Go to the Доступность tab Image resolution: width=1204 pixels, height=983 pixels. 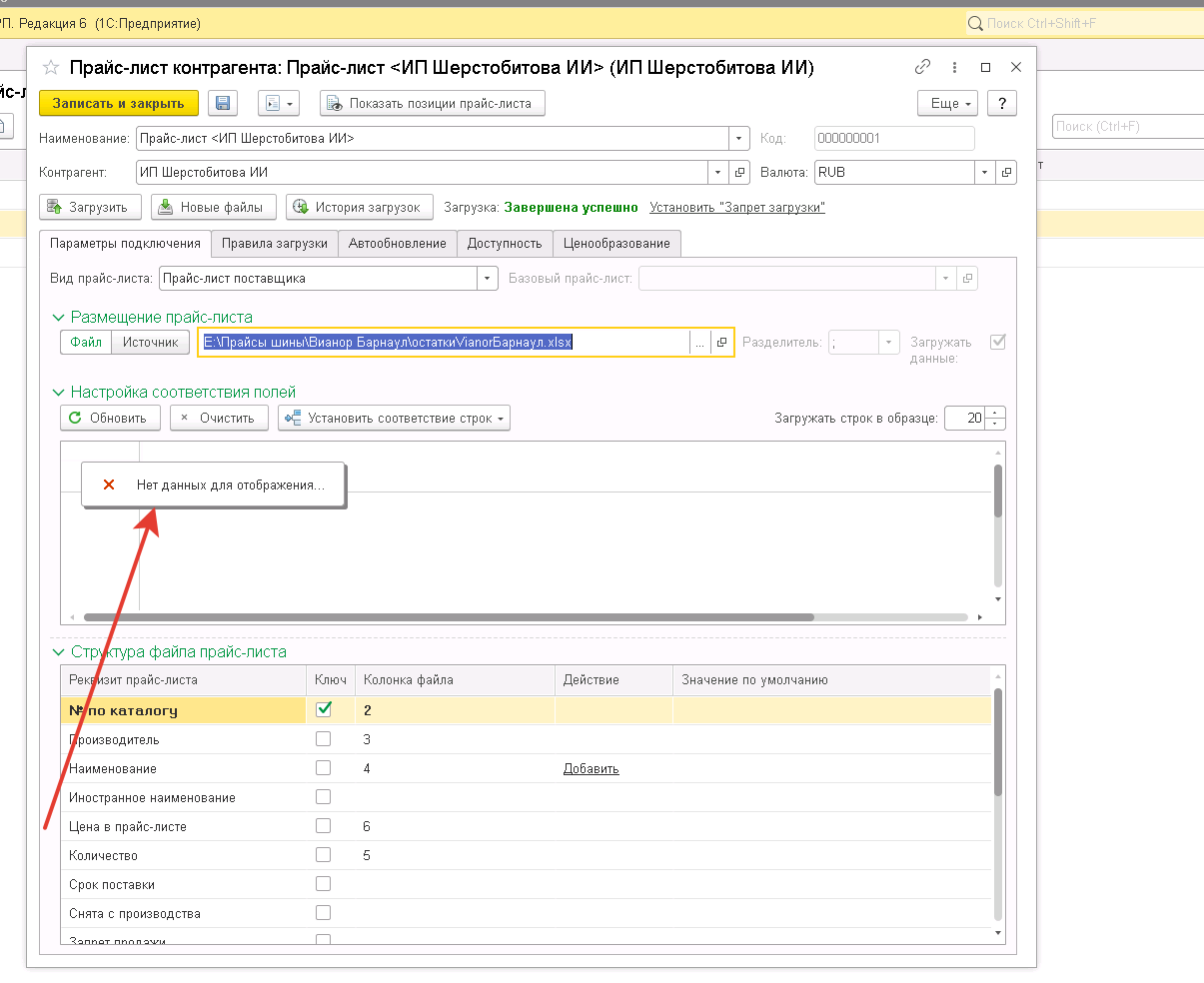(x=505, y=243)
